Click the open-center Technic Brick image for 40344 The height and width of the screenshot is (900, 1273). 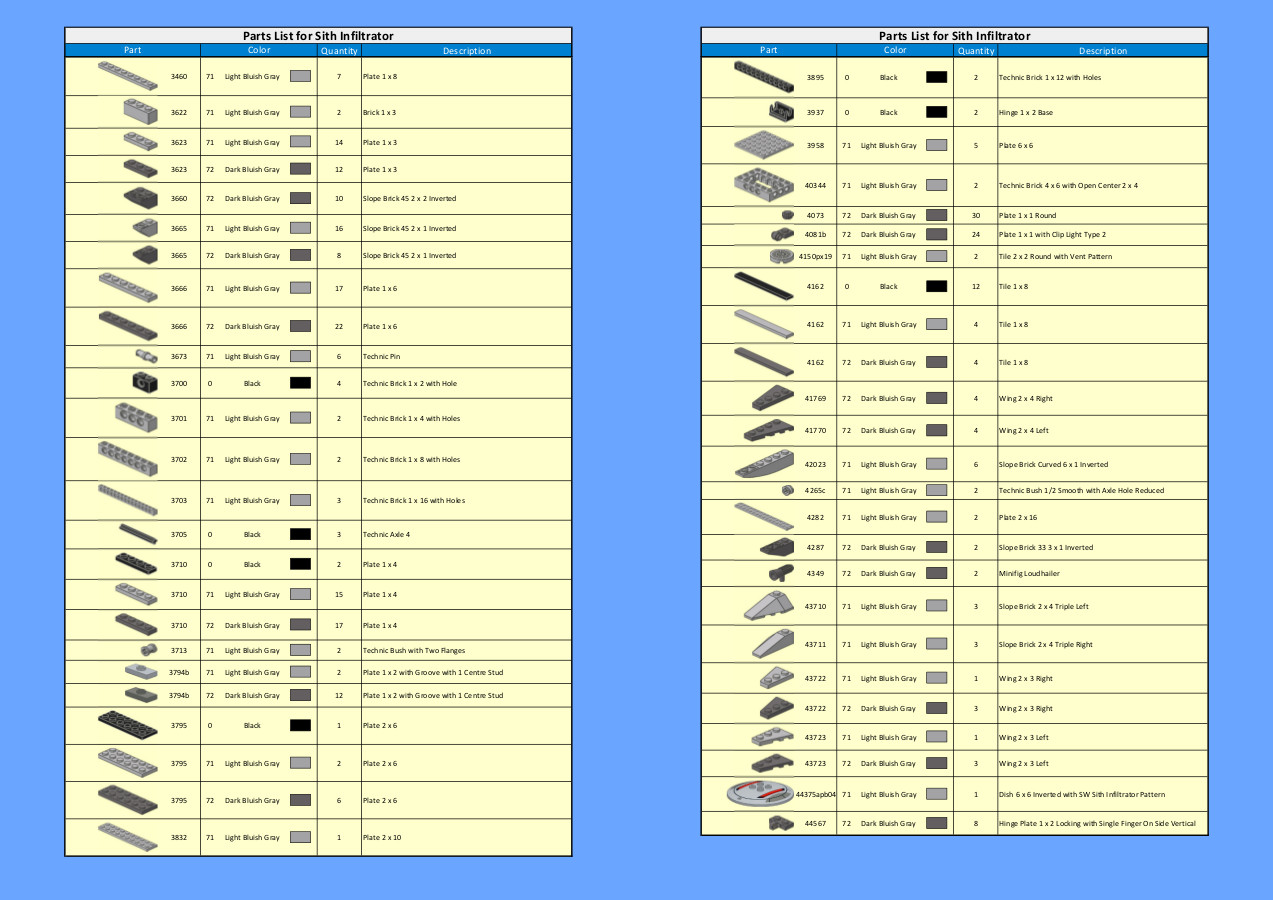[764, 184]
